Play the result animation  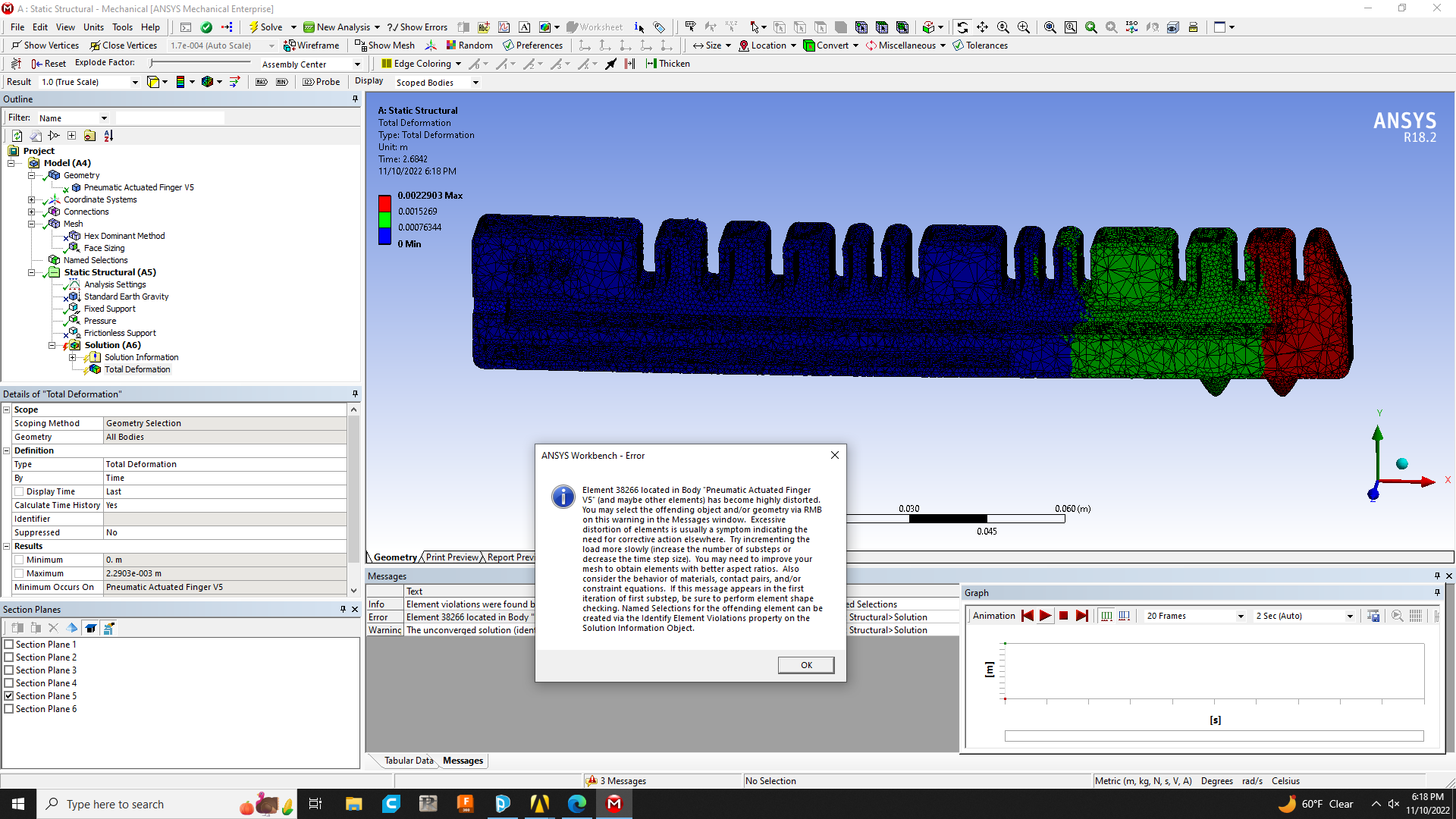point(1045,616)
